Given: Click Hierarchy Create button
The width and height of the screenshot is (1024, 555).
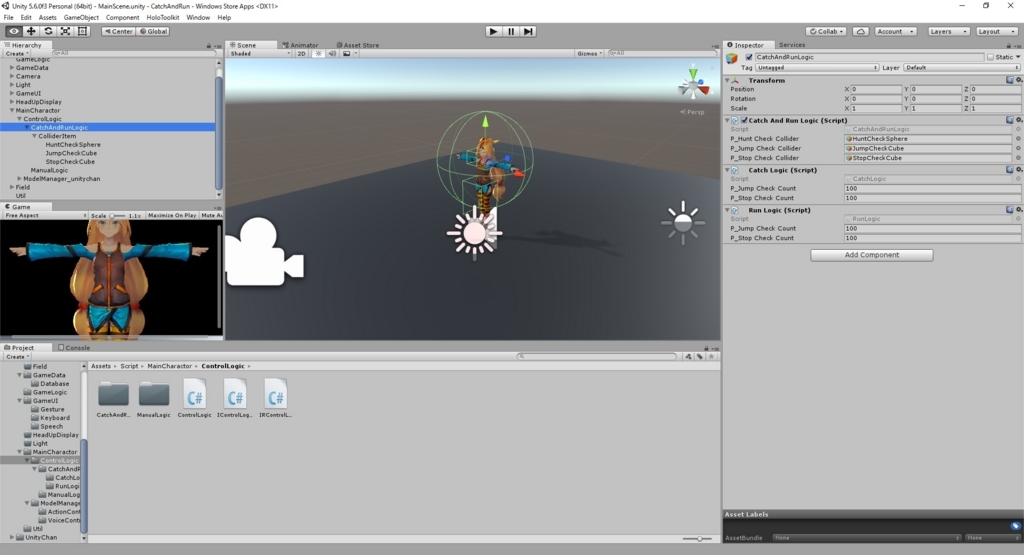Looking at the screenshot, I should tap(16, 54).
